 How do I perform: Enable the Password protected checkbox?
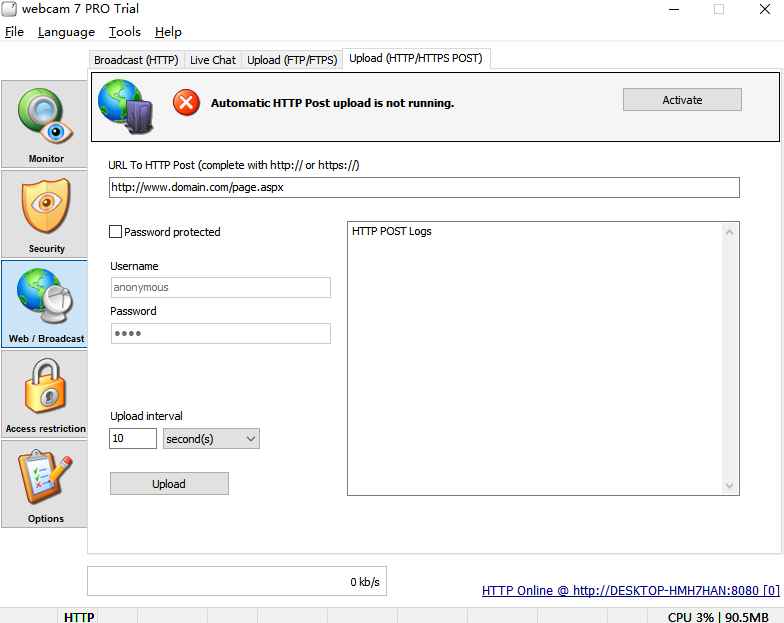click(116, 232)
